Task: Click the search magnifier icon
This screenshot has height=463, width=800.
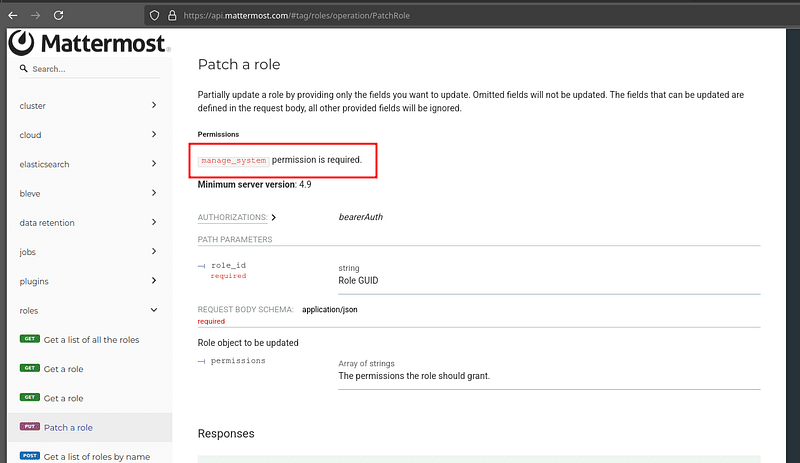Action: pos(23,68)
